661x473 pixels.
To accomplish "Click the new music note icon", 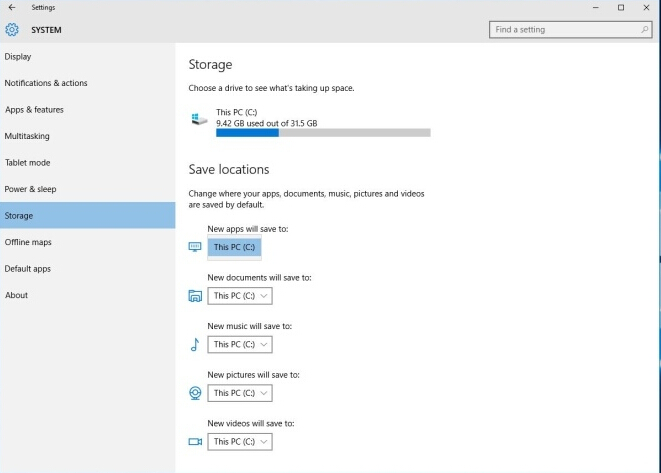I will [x=195, y=345].
